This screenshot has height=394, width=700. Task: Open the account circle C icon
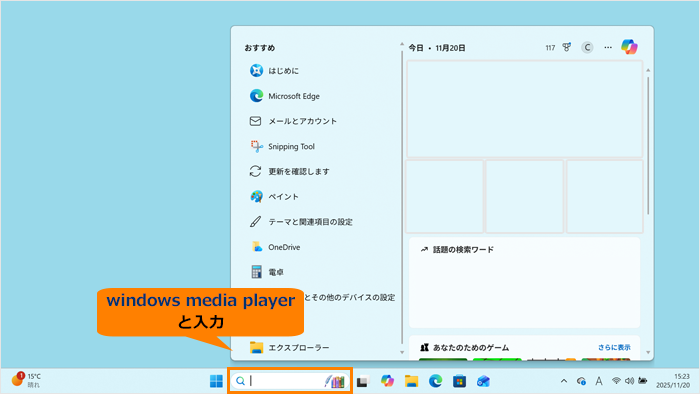tap(587, 47)
